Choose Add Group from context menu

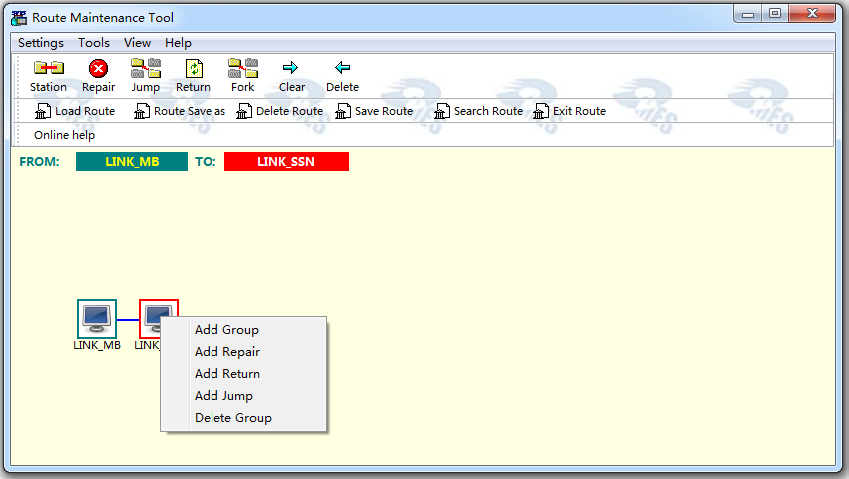227,330
